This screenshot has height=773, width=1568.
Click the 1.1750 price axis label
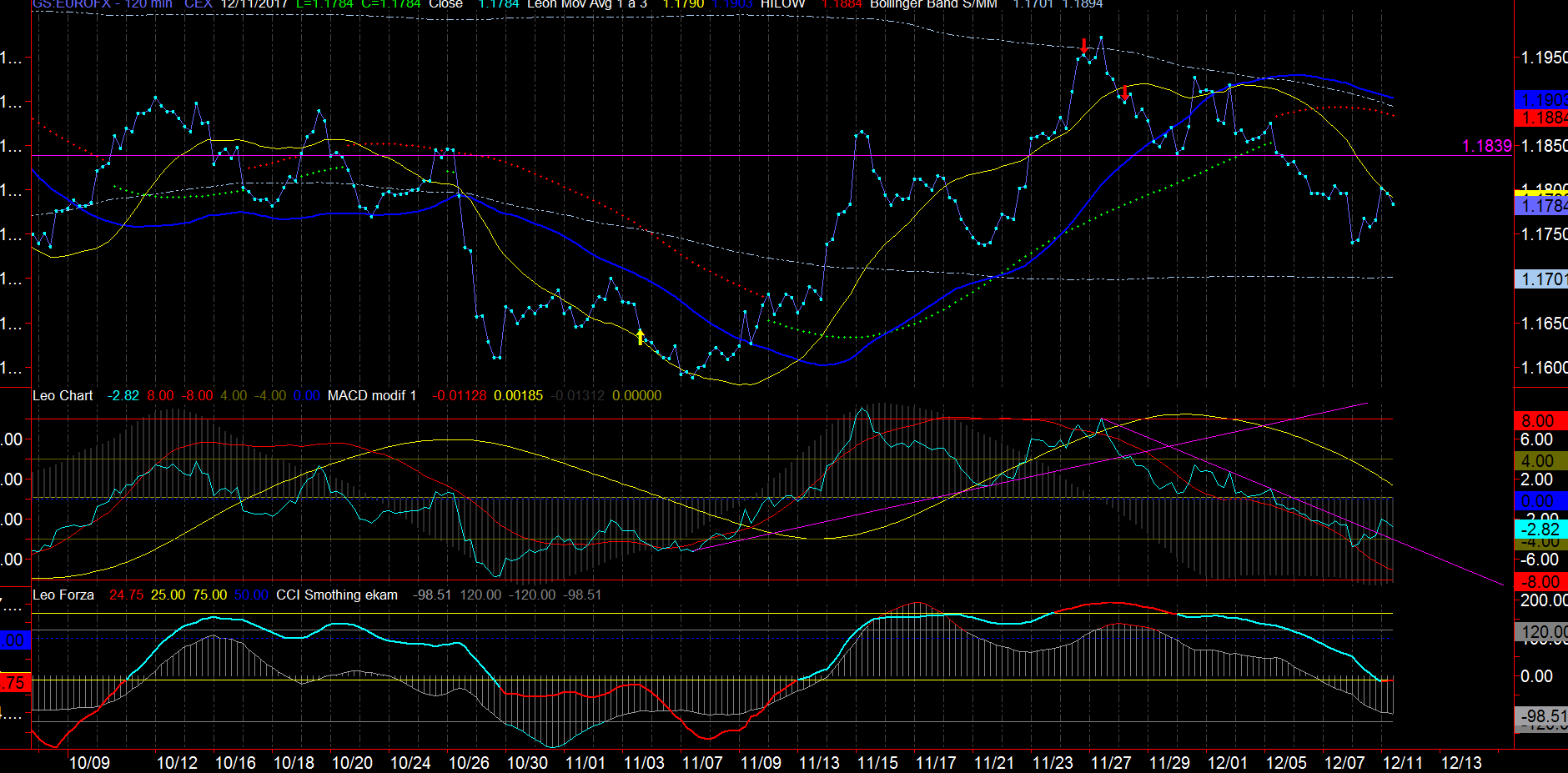[x=1545, y=234]
